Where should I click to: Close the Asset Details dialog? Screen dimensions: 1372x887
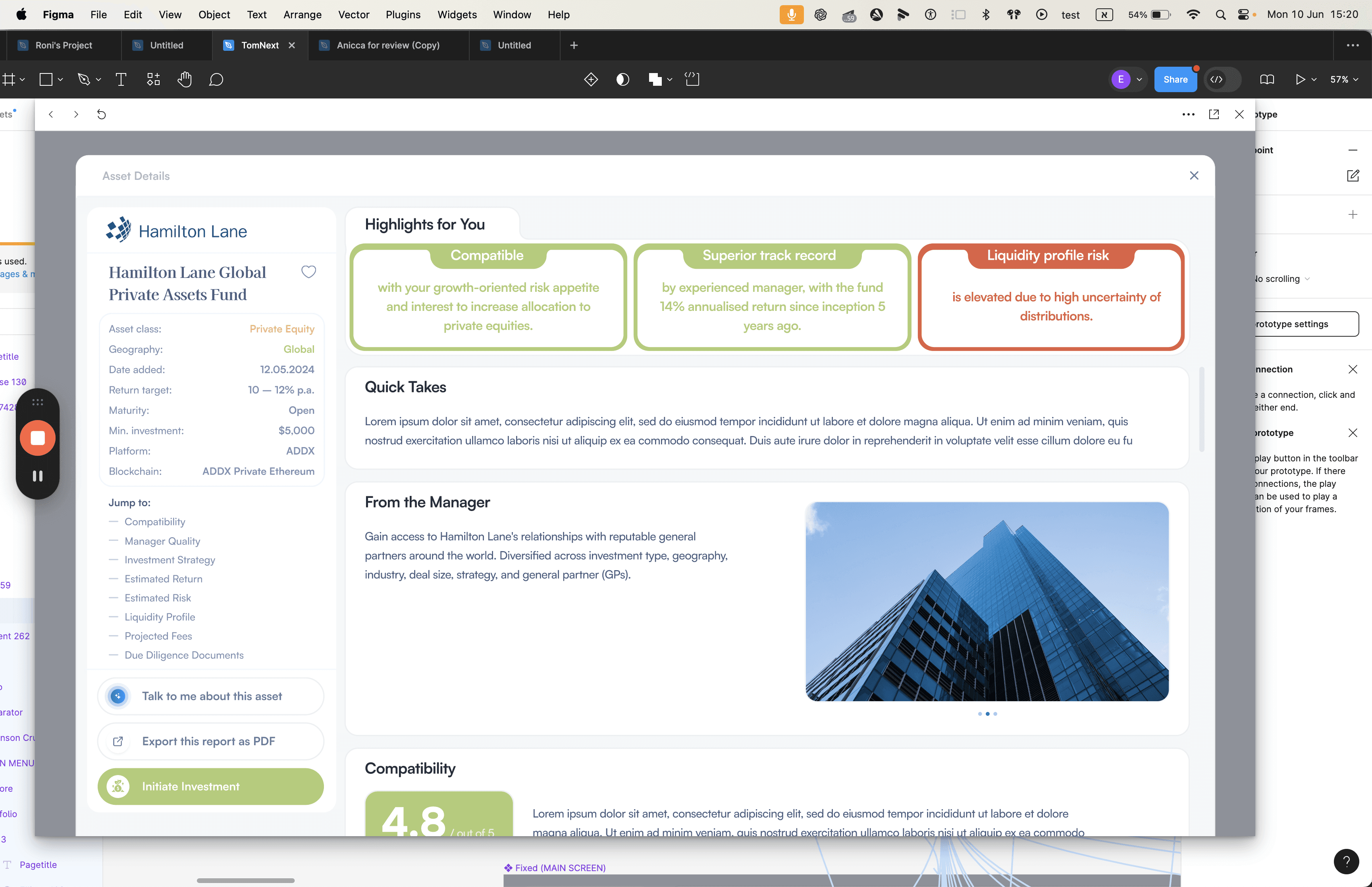point(1194,175)
